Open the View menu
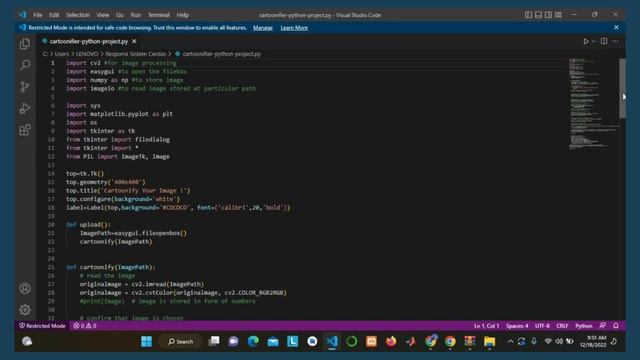Viewport: 640px width, 360px height. coord(102,15)
